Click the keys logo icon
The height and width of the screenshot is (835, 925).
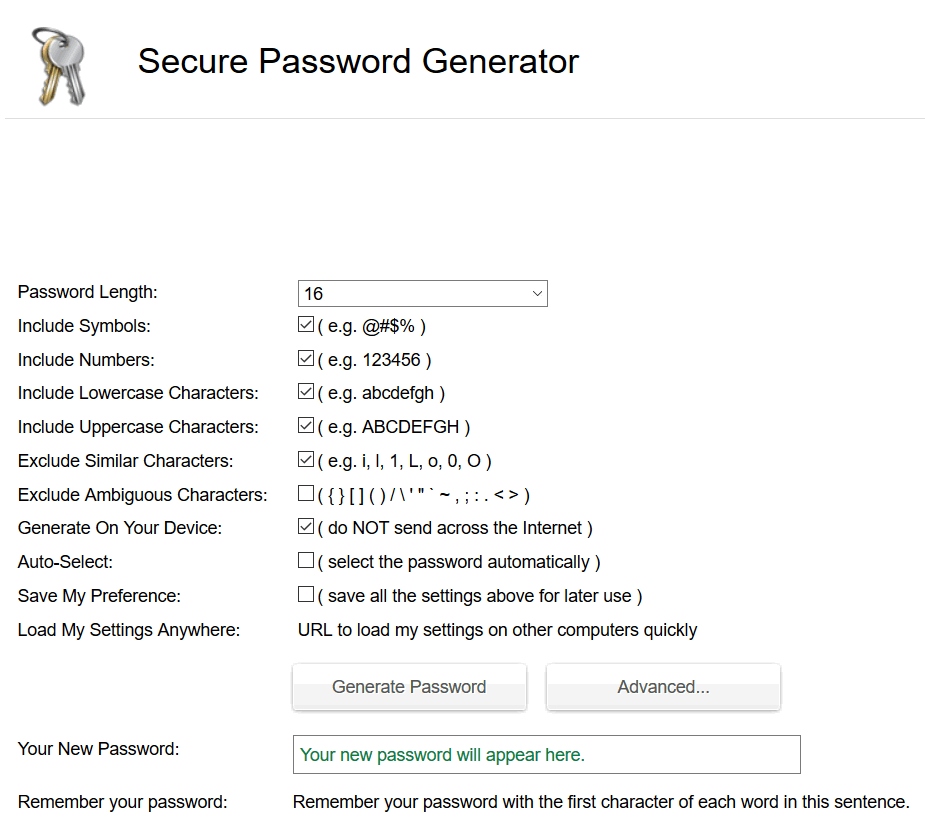(x=59, y=66)
